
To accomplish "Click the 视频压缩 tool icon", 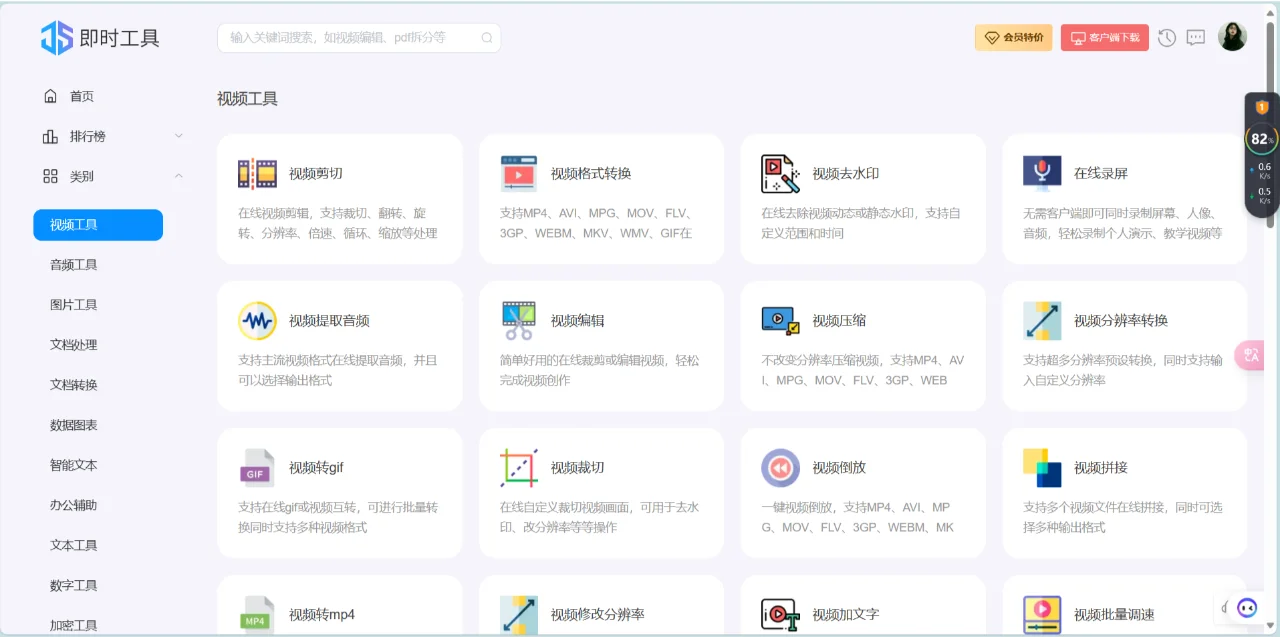I will [780, 320].
